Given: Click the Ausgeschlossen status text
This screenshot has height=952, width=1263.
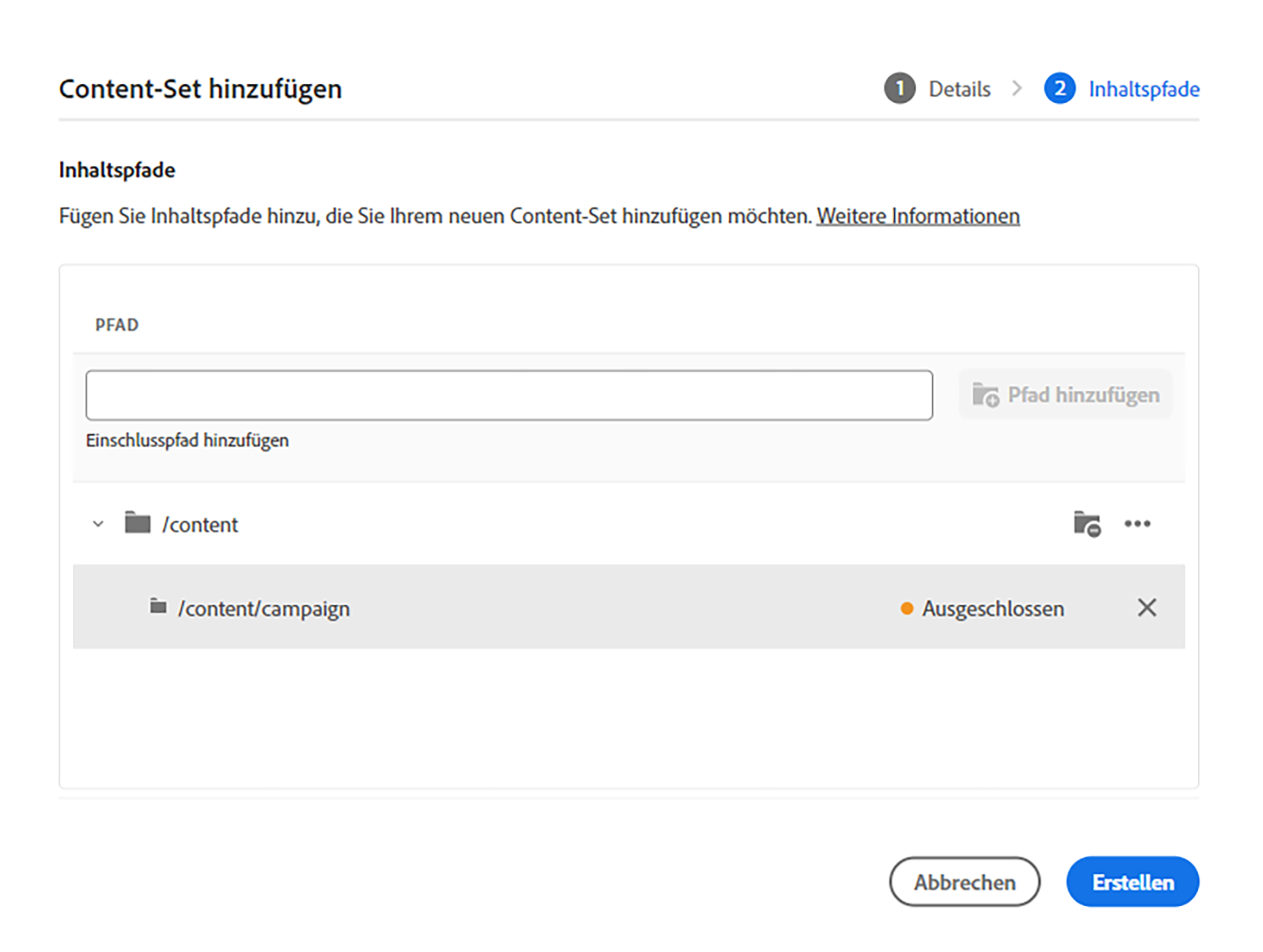Looking at the screenshot, I should point(993,609).
